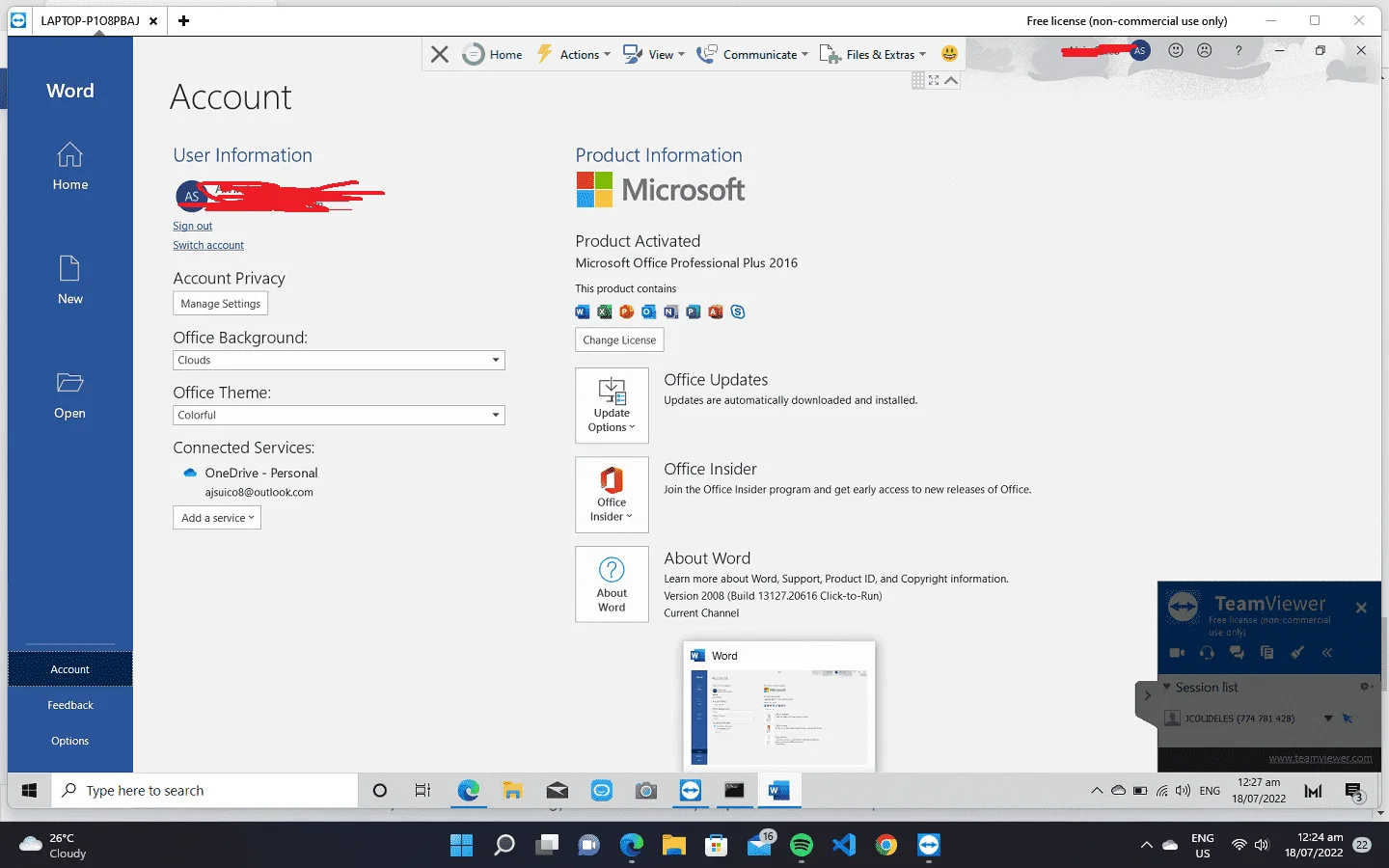This screenshot has height=868, width=1389.
Task: Click the whiteboard brush icon in TeamViewer panel
Action: click(1297, 653)
